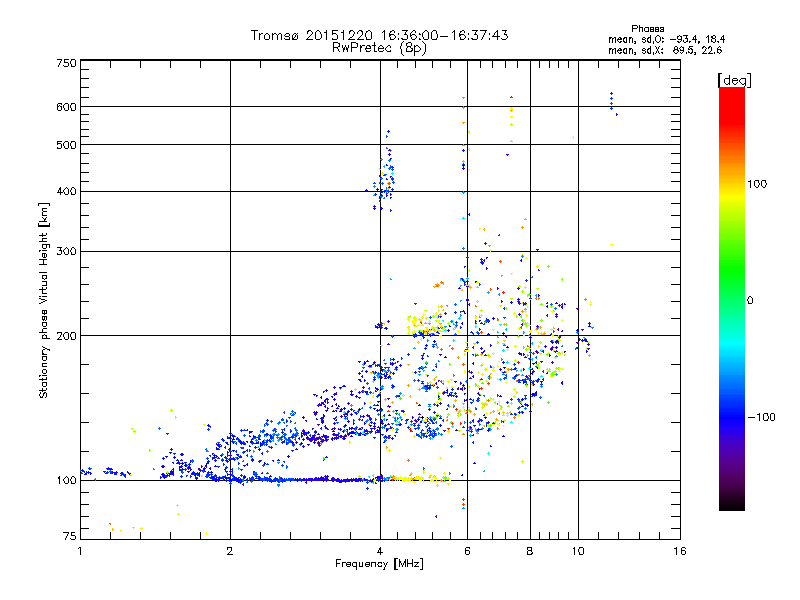Click the y-axis tick label '300'

[66, 252]
